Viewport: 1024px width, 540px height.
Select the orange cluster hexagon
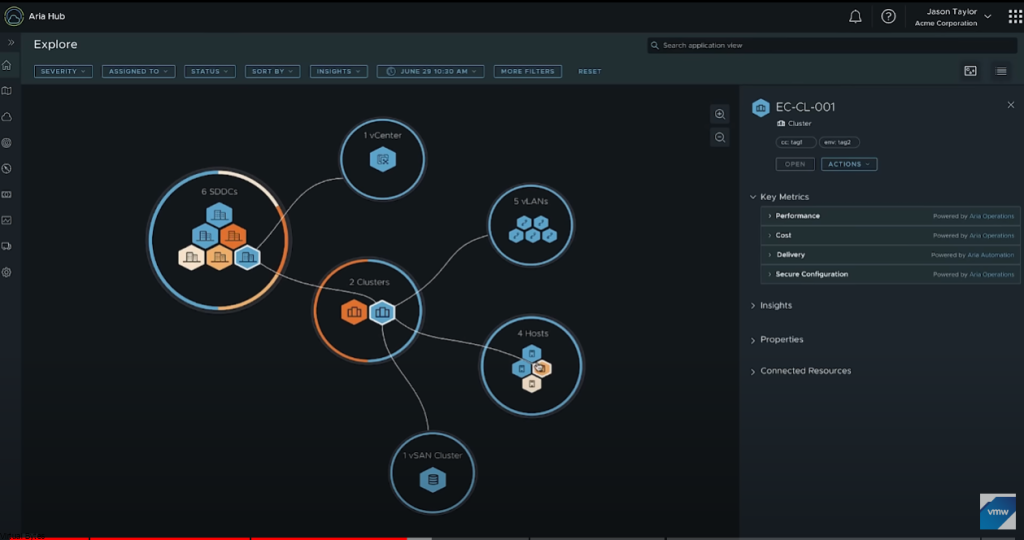tap(354, 312)
